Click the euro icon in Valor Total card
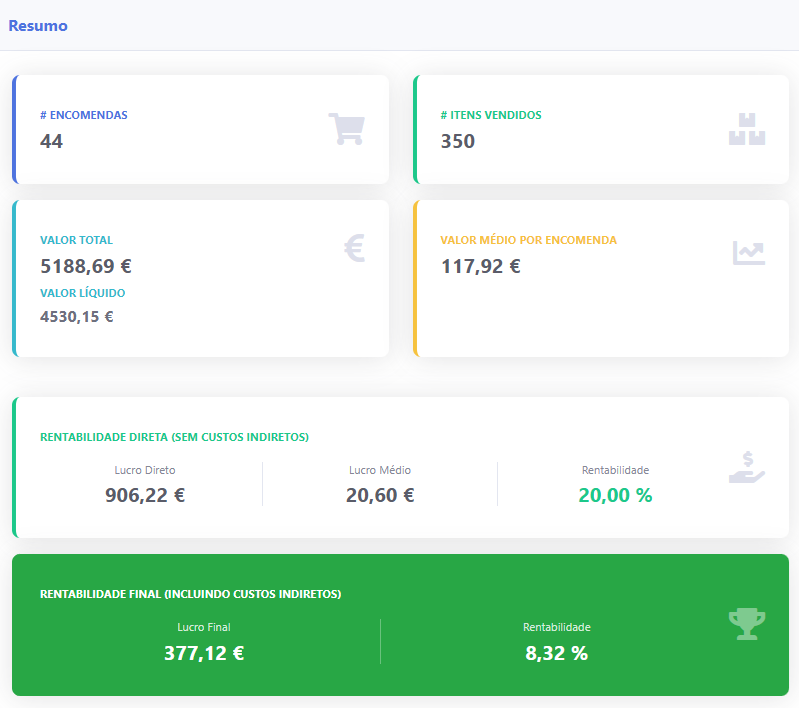 pyautogui.click(x=354, y=247)
